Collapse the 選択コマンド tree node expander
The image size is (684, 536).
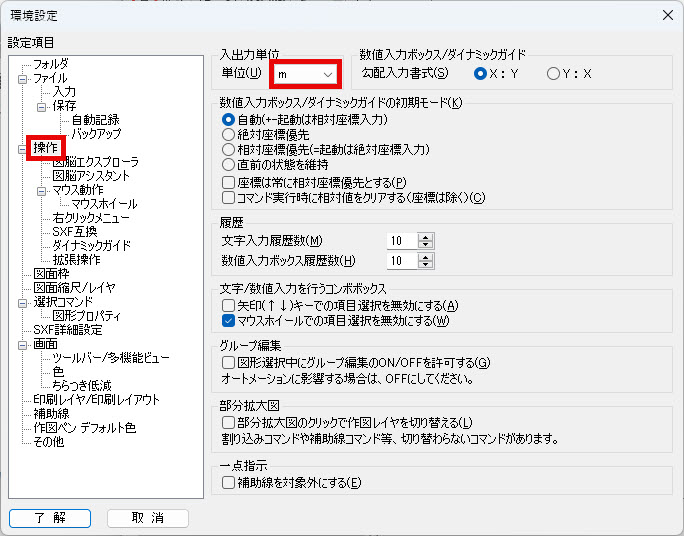pos(23,302)
